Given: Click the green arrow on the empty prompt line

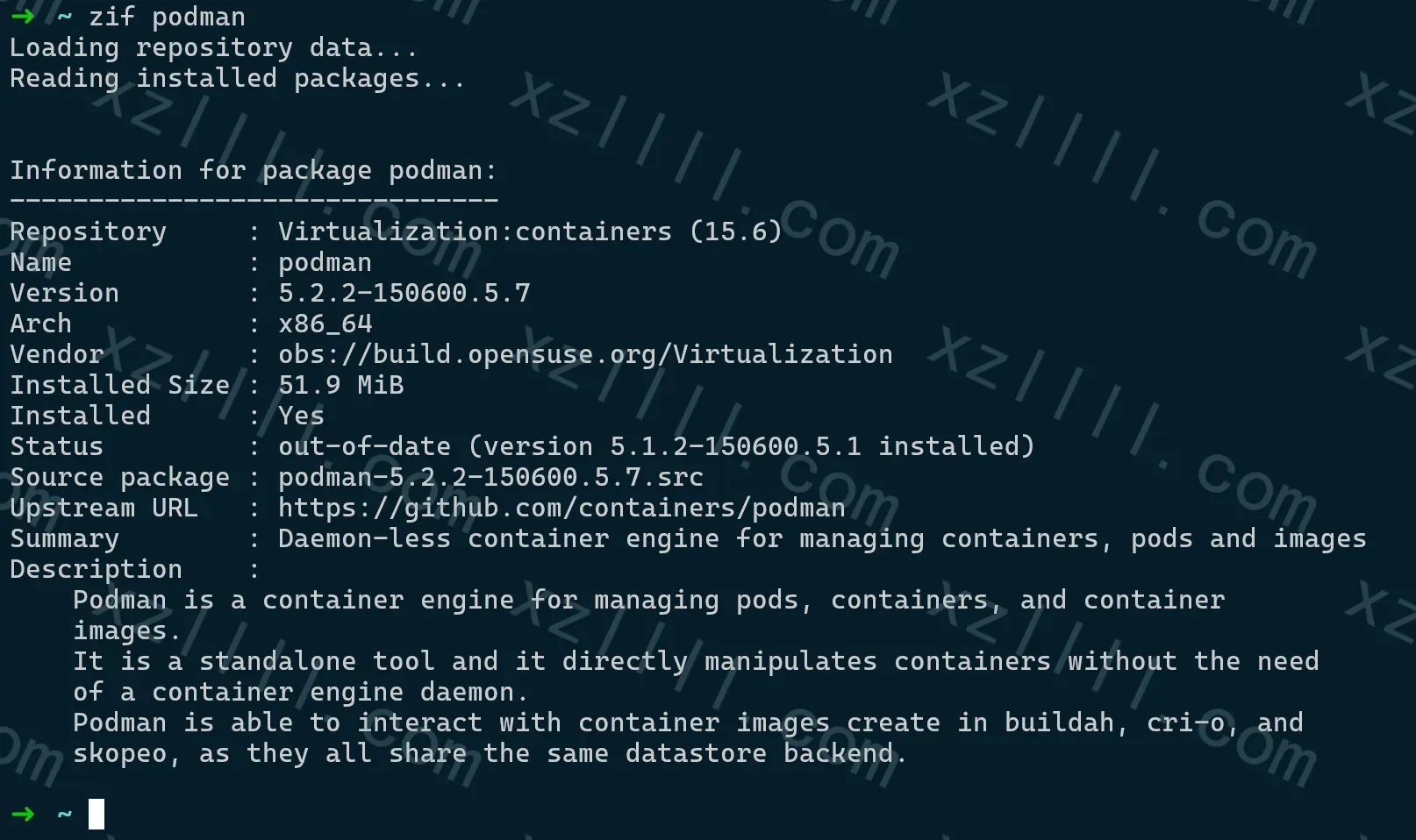Looking at the screenshot, I should pyautogui.click(x=23, y=815).
